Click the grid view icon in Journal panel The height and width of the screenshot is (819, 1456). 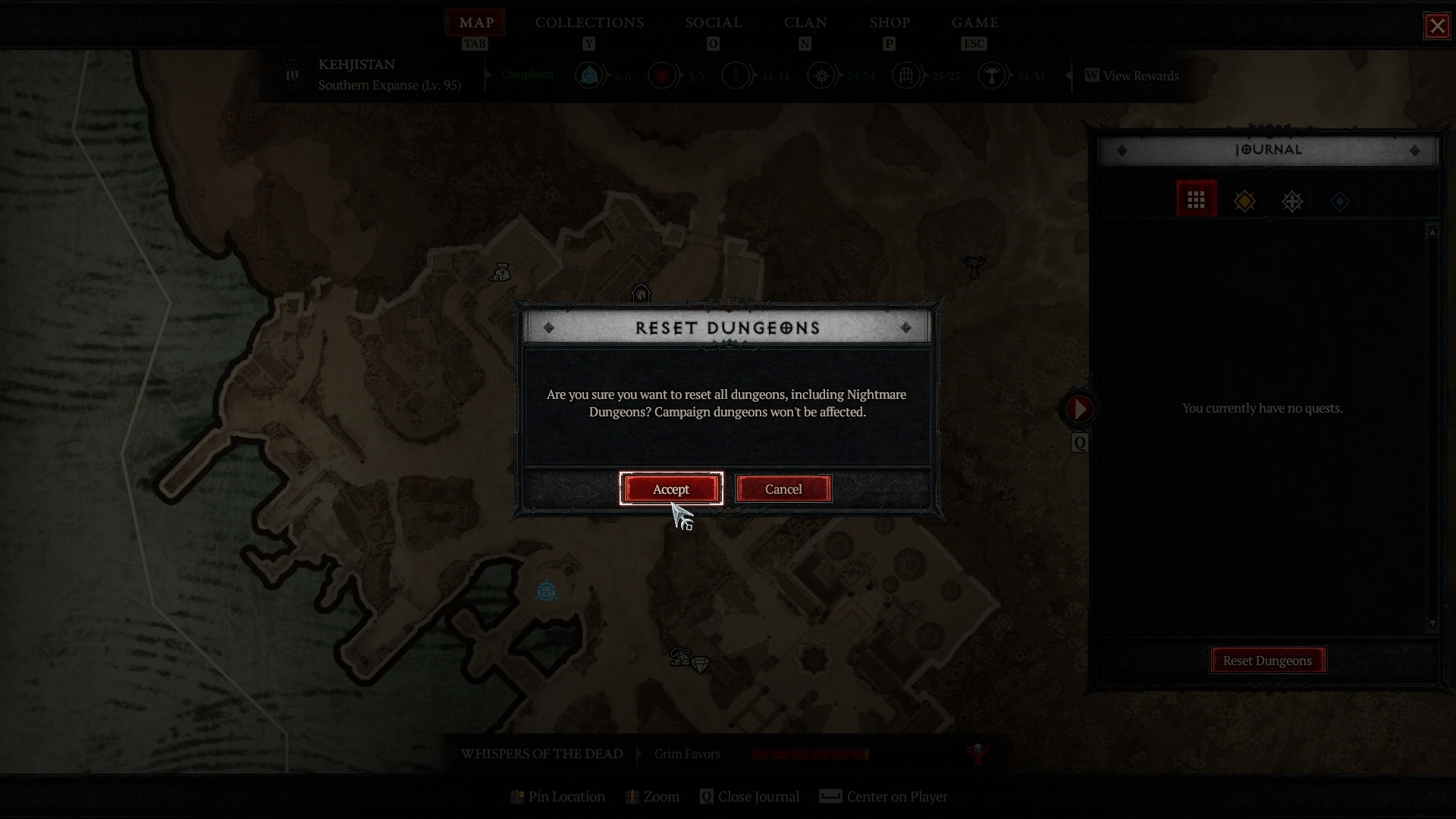point(1195,200)
